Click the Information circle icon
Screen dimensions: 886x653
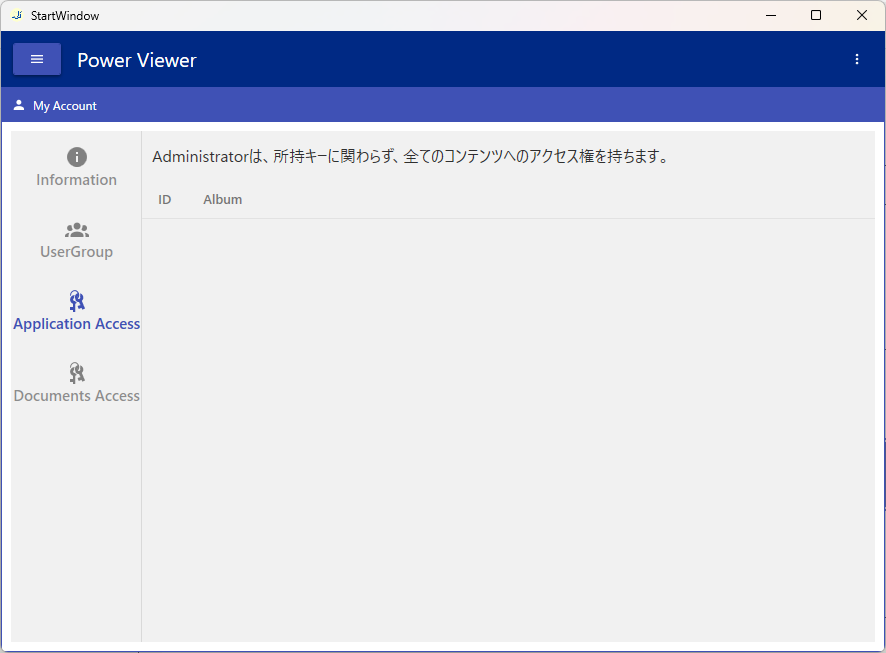click(77, 157)
